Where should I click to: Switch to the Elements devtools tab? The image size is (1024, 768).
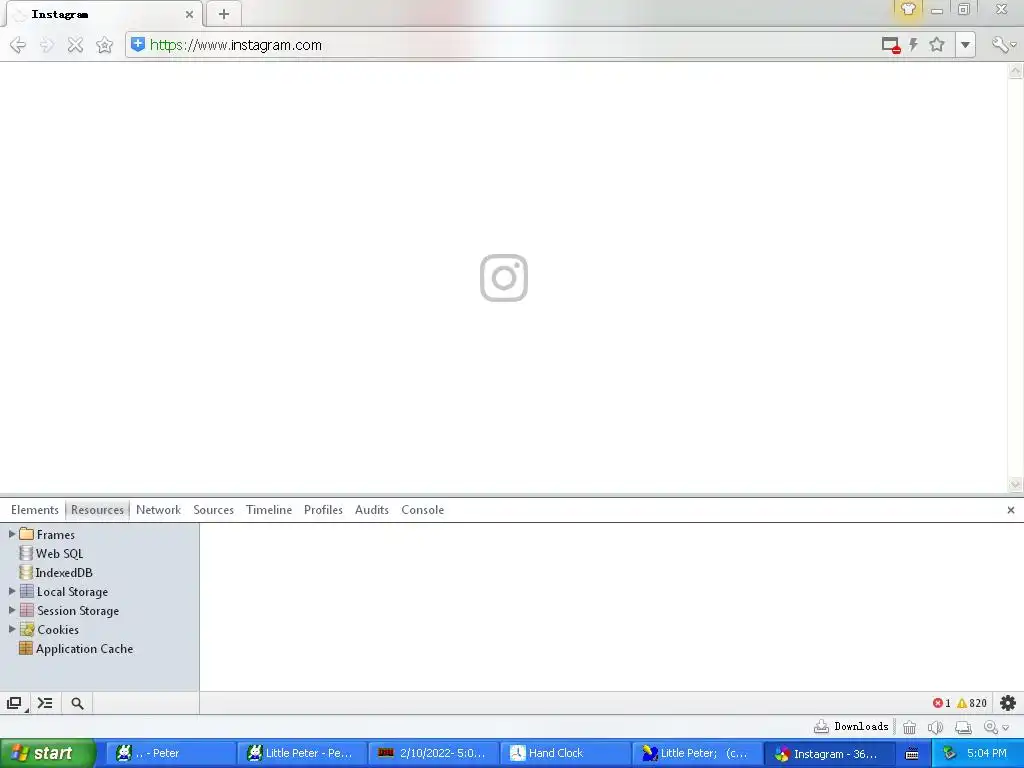[35, 510]
